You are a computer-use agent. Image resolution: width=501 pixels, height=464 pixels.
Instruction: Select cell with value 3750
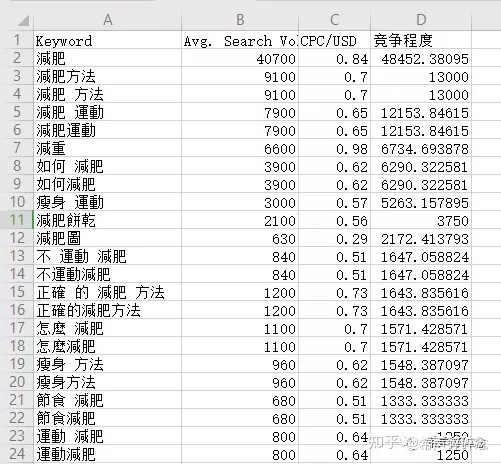click(x=421, y=220)
